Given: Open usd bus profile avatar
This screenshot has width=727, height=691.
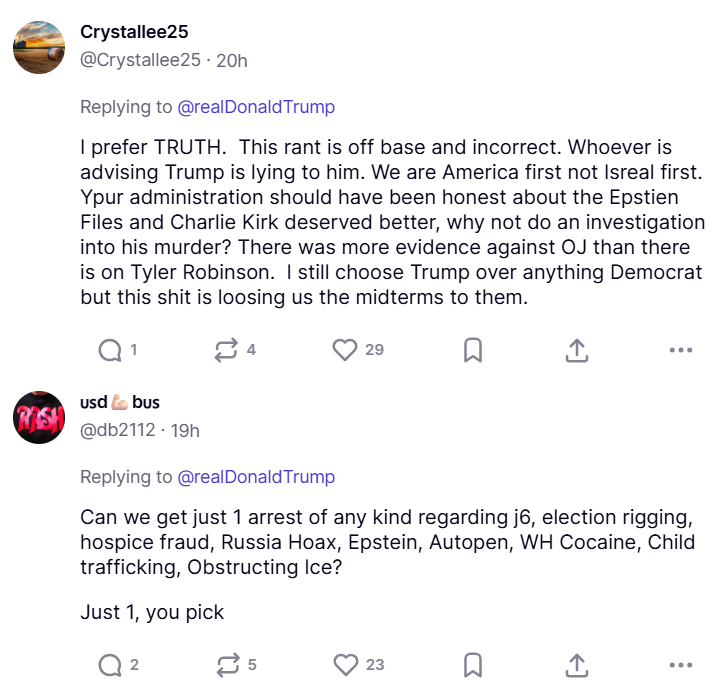Looking at the screenshot, I should 39,416.
